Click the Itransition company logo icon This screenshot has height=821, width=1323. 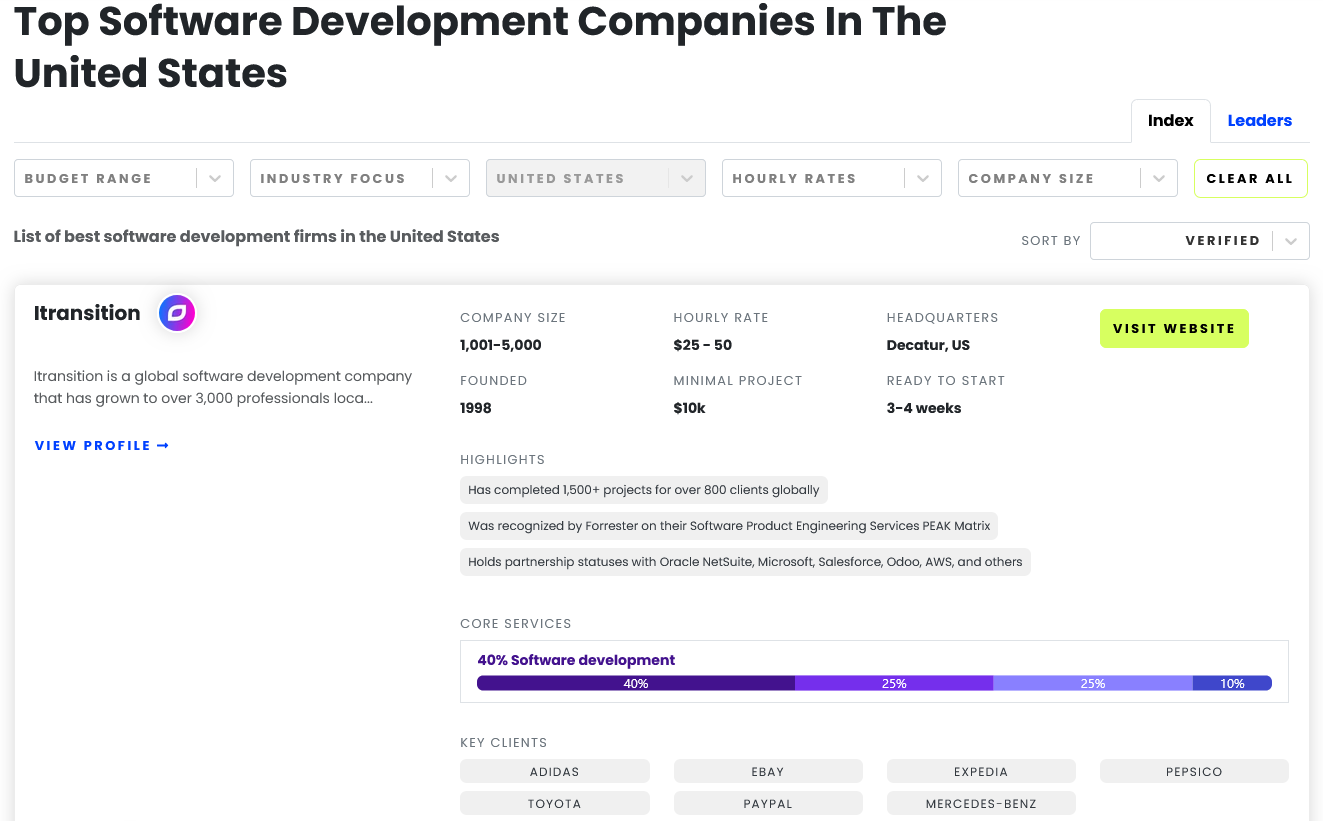pyautogui.click(x=177, y=313)
